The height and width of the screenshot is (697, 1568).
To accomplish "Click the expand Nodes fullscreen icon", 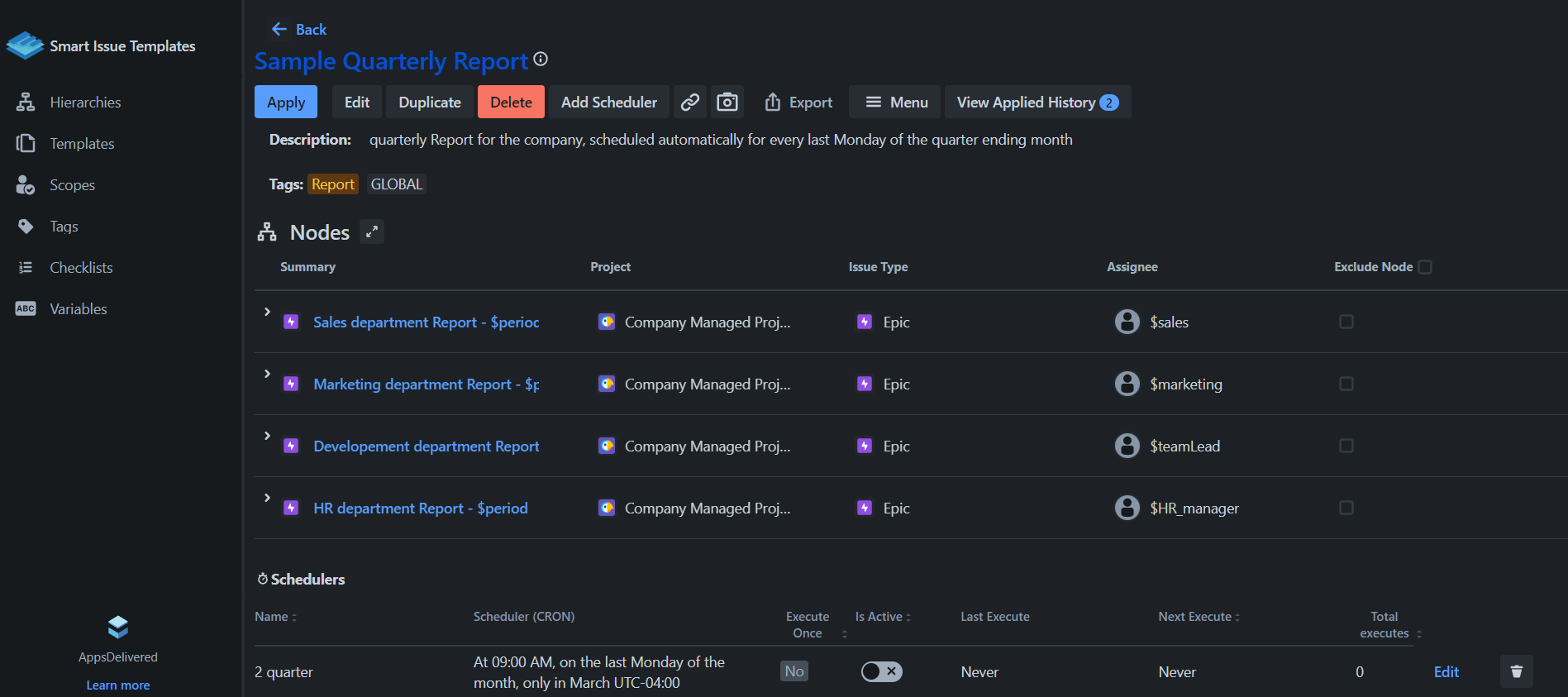I will [x=372, y=232].
